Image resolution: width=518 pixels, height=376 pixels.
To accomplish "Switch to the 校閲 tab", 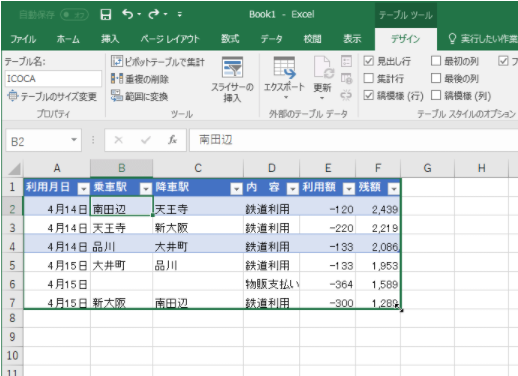I will coord(312,39).
